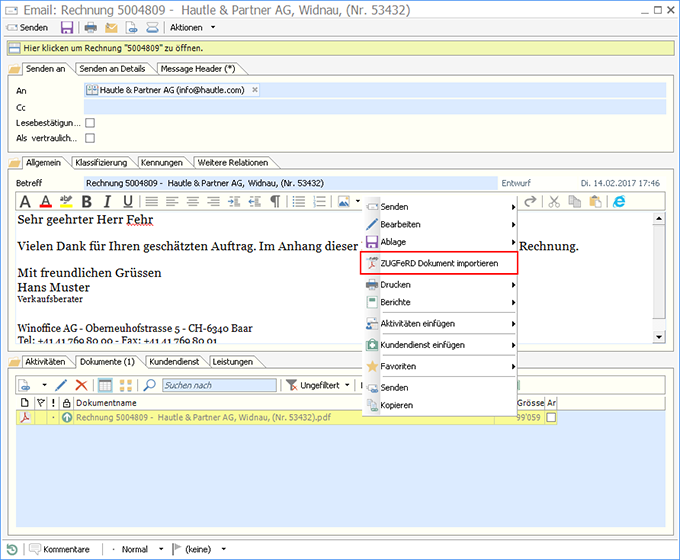Show paragraph marks pilcrow icon
This screenshot has height=560, width=680.
point(275,202)
